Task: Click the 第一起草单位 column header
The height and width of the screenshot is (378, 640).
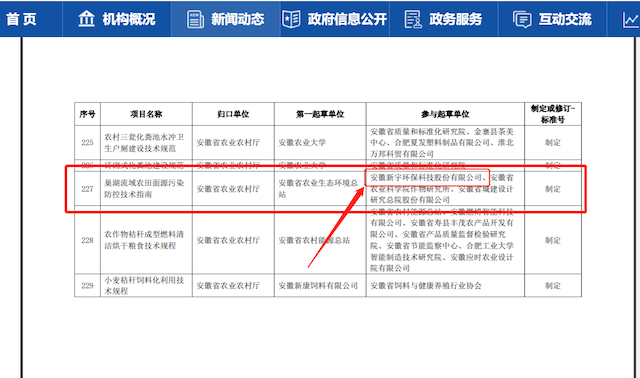Action: (320, 114)
